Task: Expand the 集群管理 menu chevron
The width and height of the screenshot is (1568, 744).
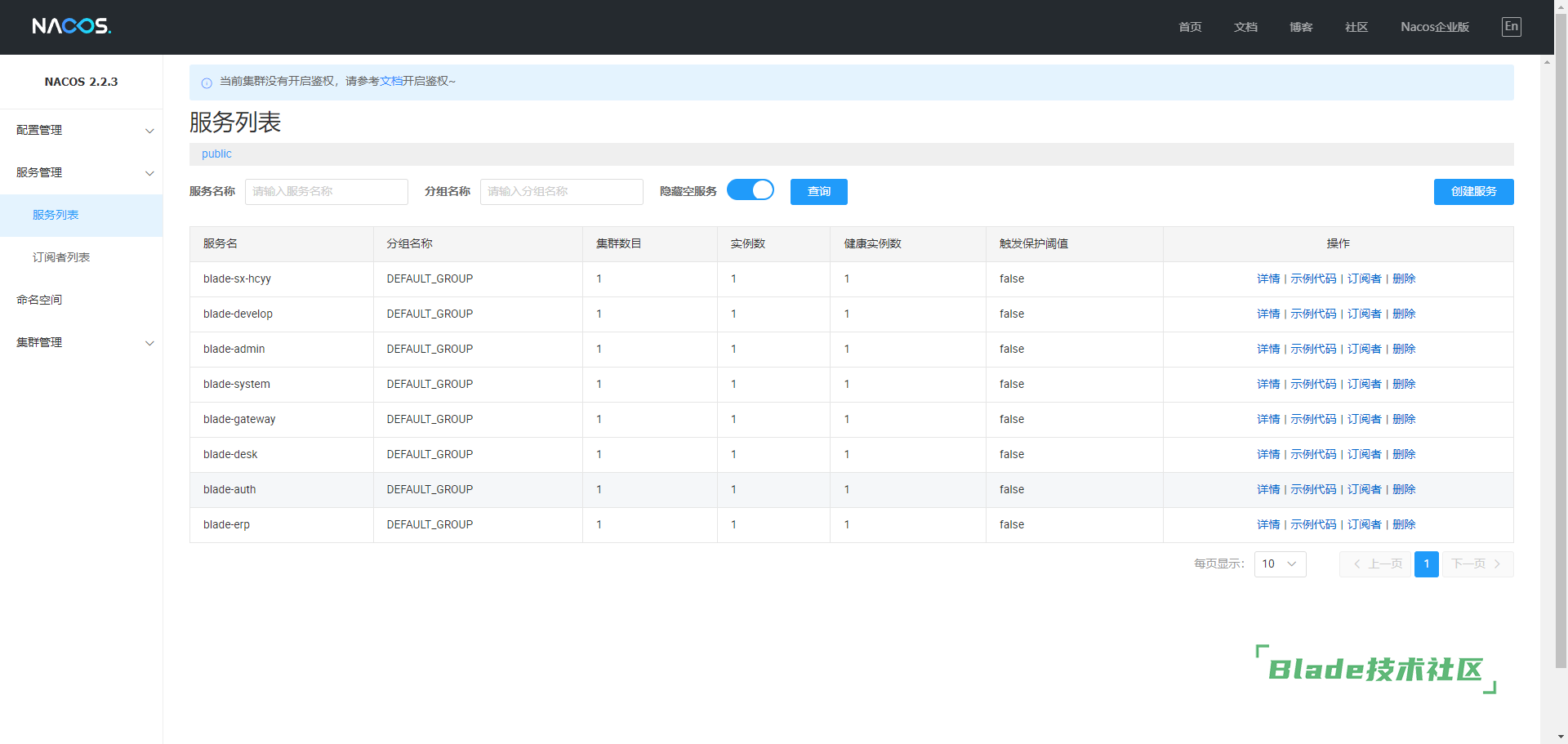Action: (x=149, y=343)
